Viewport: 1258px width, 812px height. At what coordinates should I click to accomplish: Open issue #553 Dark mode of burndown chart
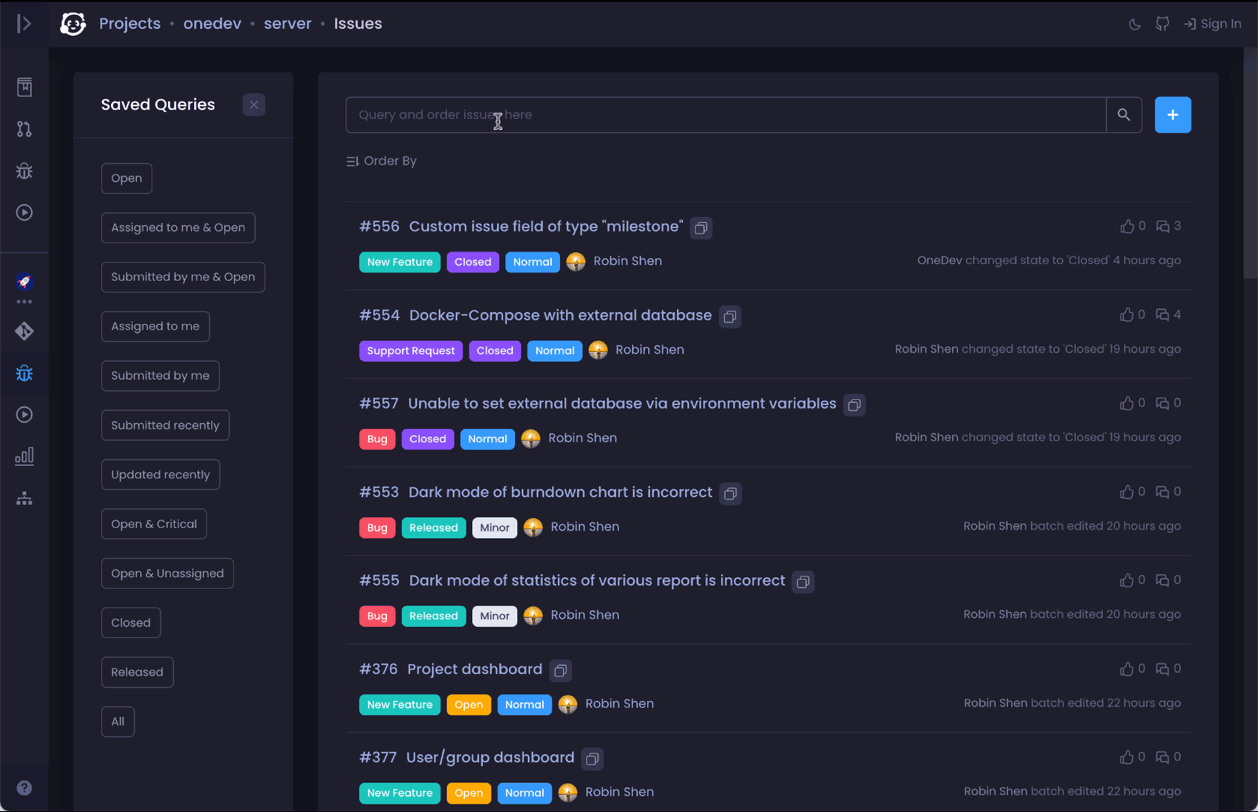click(x=561, y=493)
